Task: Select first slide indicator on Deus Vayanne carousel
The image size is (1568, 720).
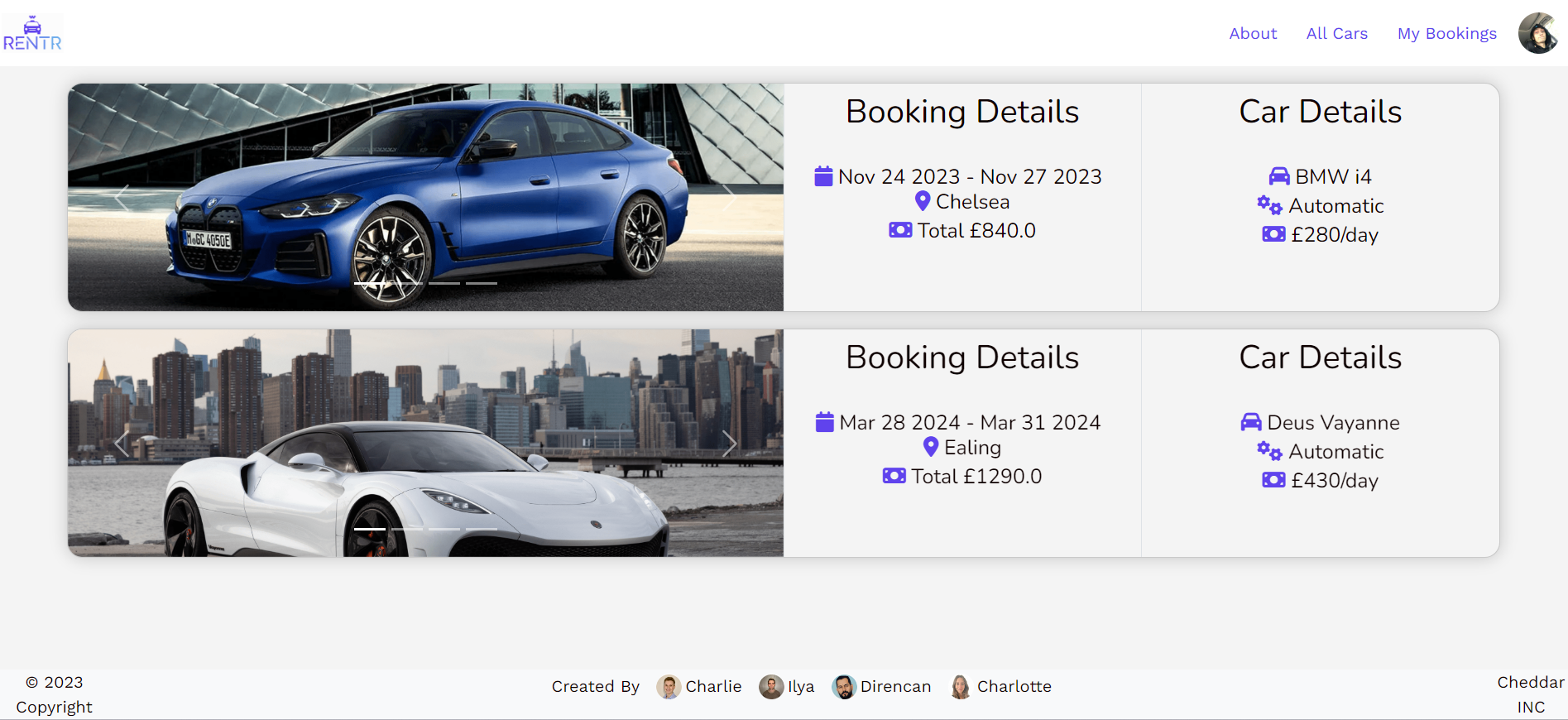Action: pos(370,529)
